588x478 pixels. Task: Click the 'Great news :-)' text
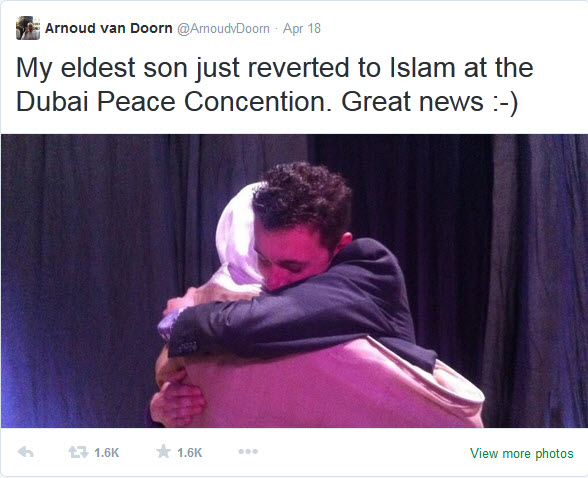[430, 102]
